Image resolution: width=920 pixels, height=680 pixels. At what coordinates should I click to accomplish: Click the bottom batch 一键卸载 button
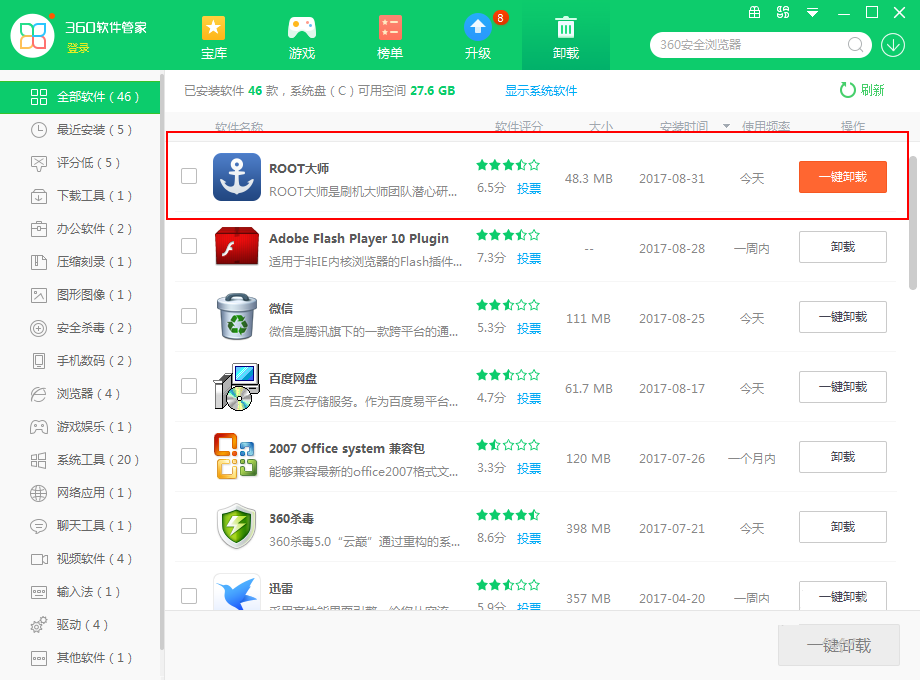838,645
